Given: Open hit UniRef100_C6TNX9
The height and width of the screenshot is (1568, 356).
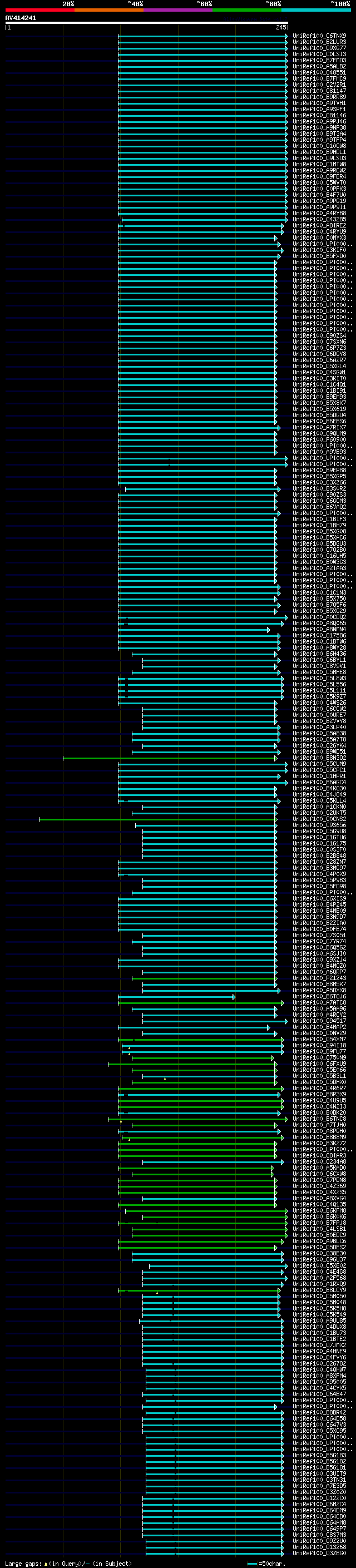Looking at the screenshot, I should pyautogui.click(x=319, y=36).
